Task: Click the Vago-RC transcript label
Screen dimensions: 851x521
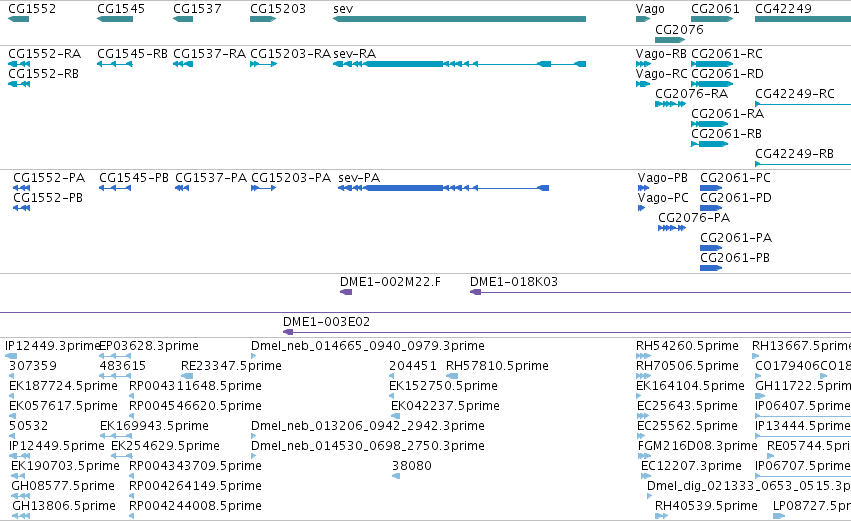Action: tap(661, 74)
